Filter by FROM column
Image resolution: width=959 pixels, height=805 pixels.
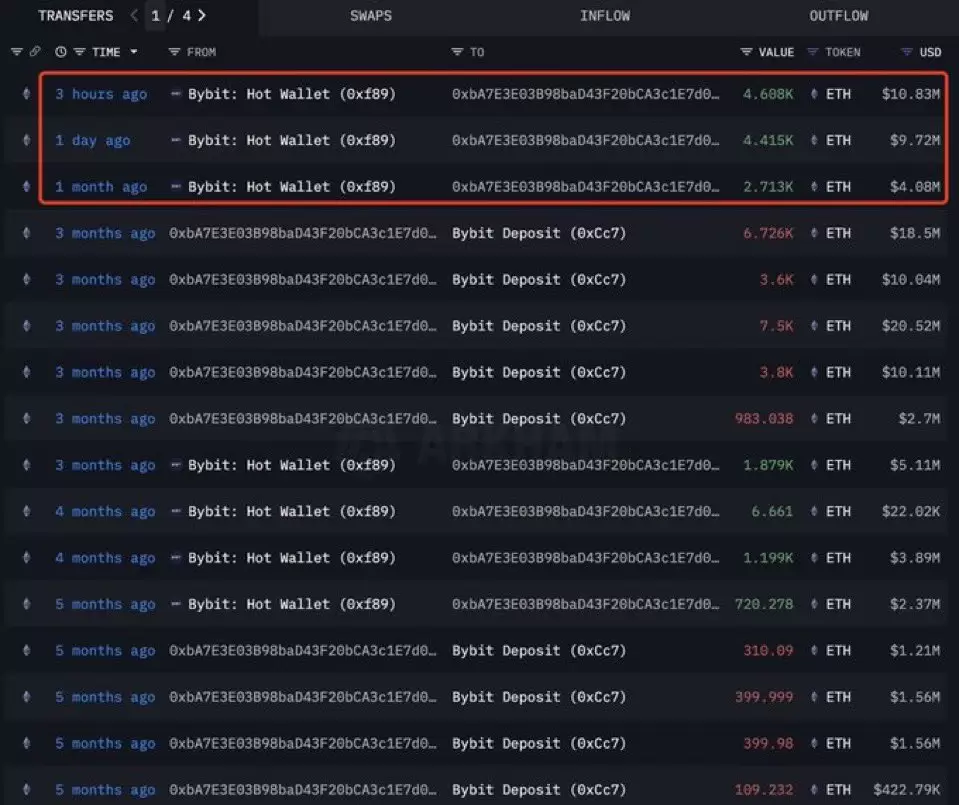(x=174, y=52)
